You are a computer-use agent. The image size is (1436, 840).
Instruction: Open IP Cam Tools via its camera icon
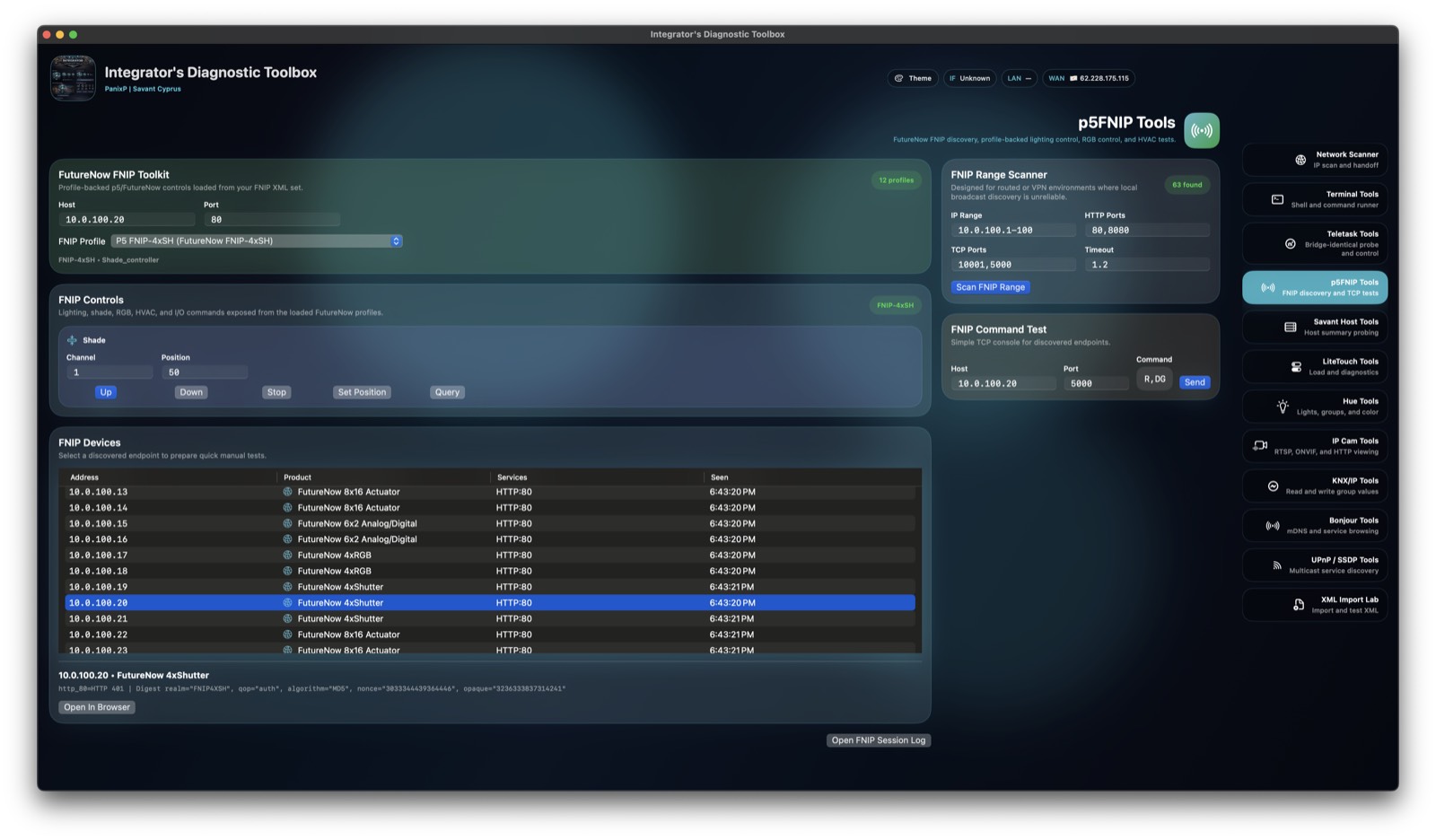[x=1260, y=445]
